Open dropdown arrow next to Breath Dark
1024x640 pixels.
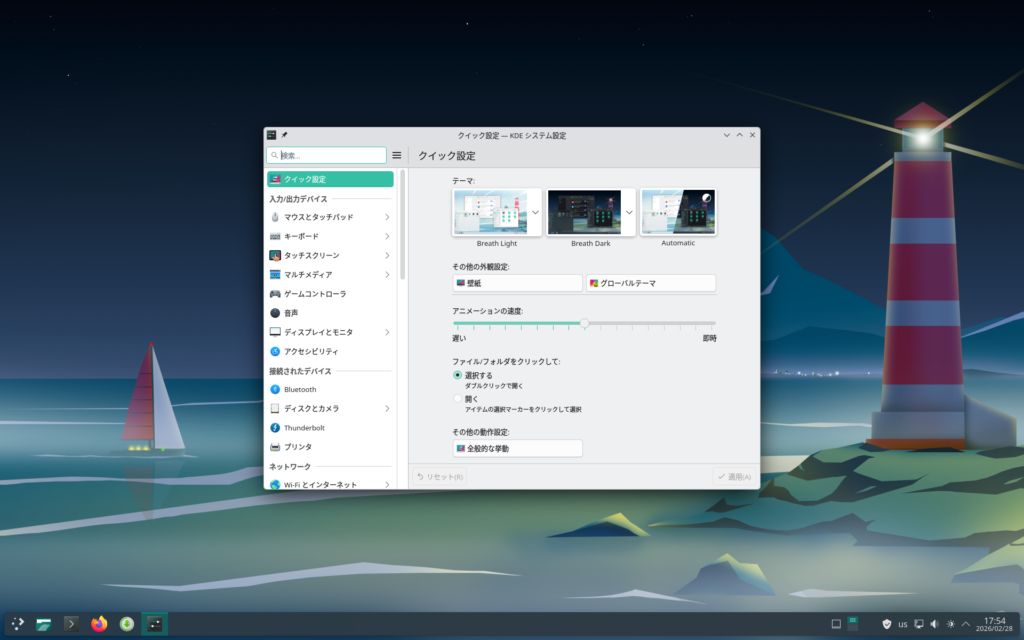629,213
